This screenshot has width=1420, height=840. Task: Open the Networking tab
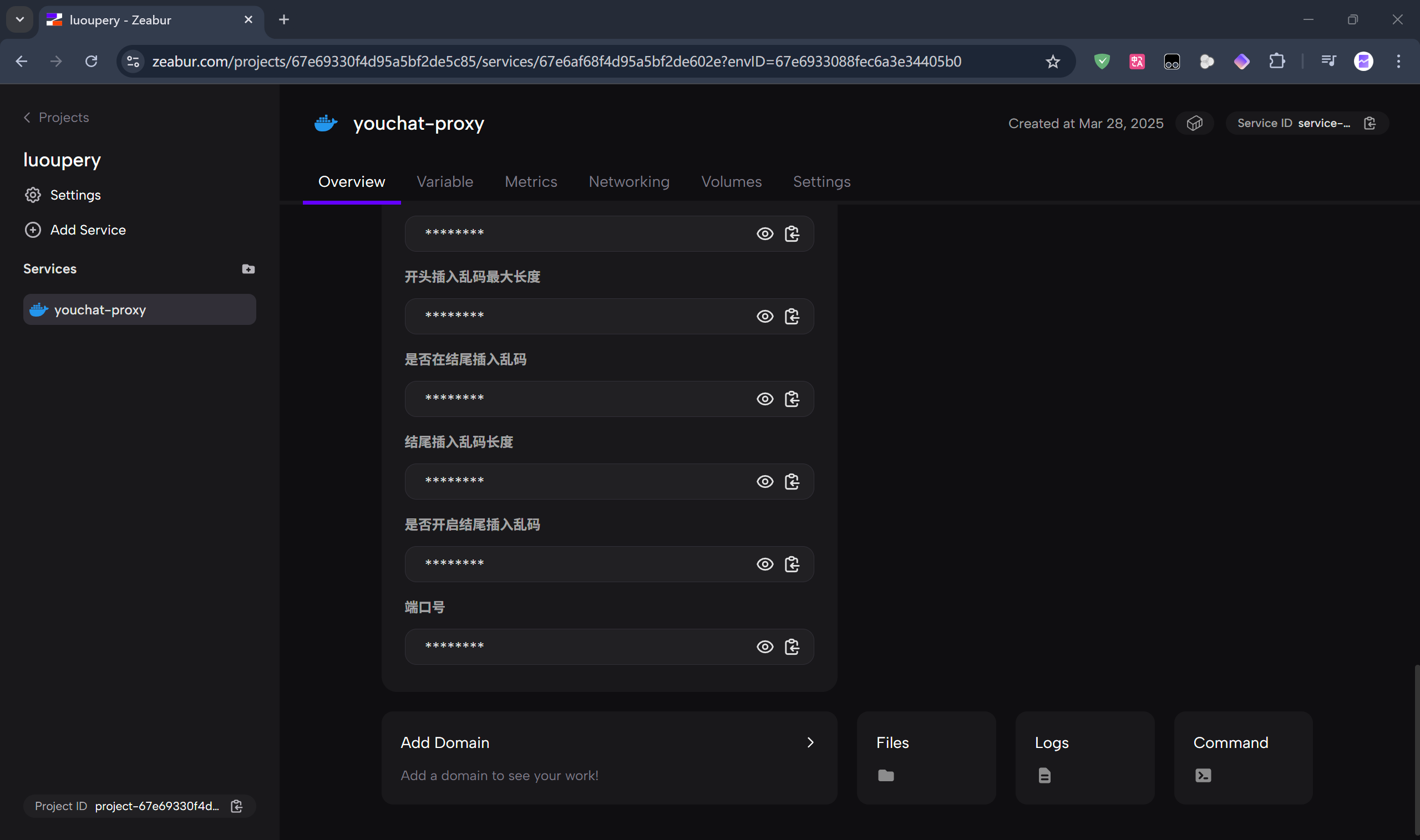coord(628,182)
